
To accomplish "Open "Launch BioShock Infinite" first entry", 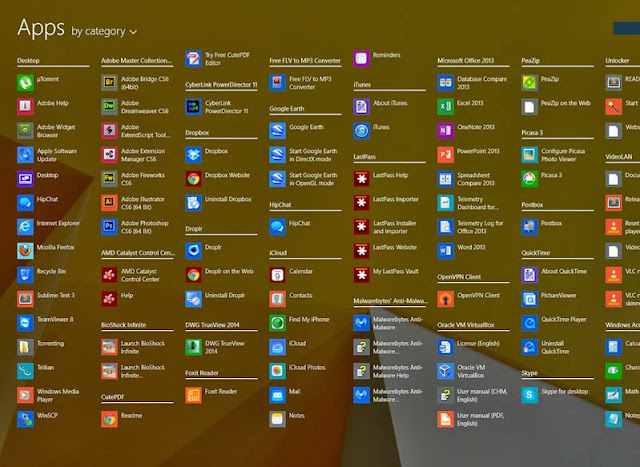I will pyautogui.click(x=133, y=347).
